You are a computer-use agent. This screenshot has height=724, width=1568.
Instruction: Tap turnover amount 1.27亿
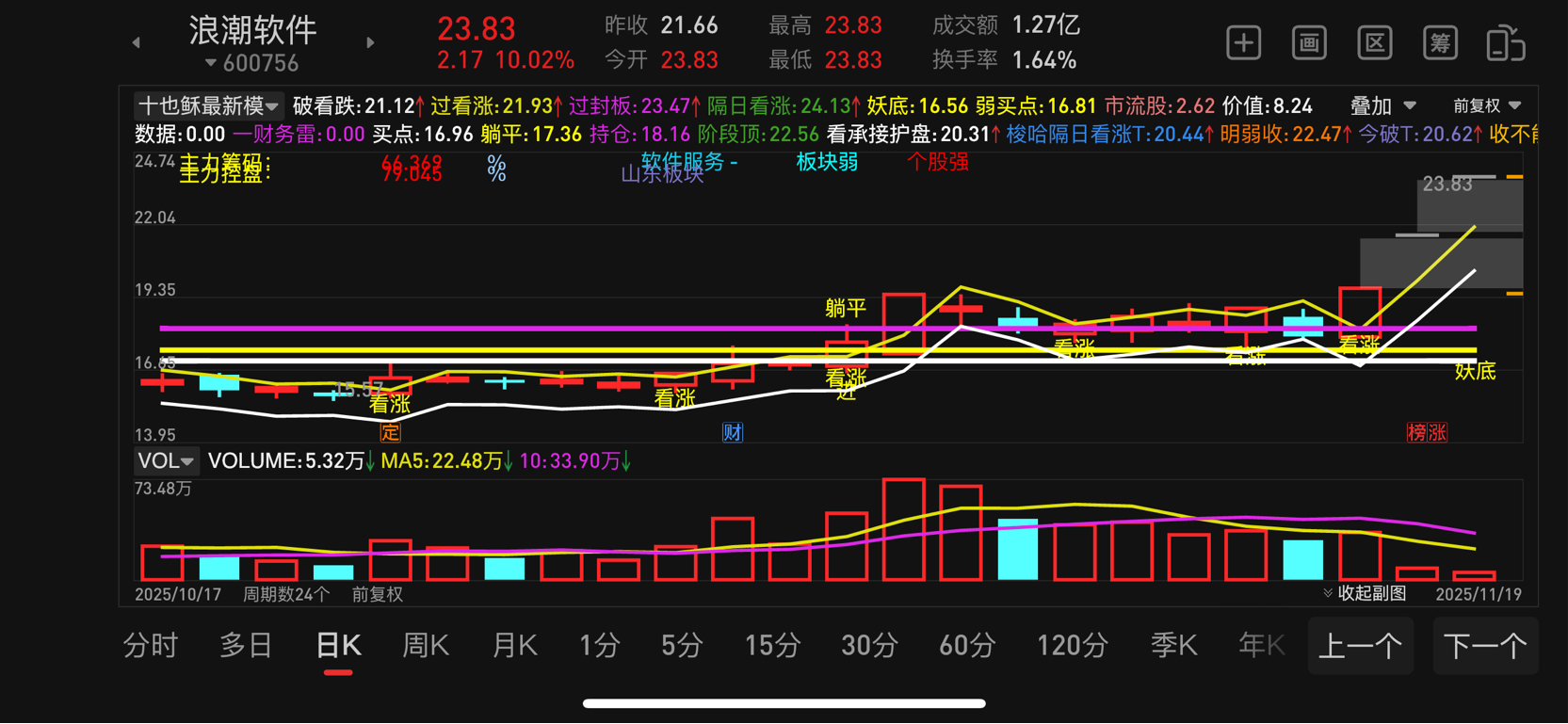coord(1046,25)
